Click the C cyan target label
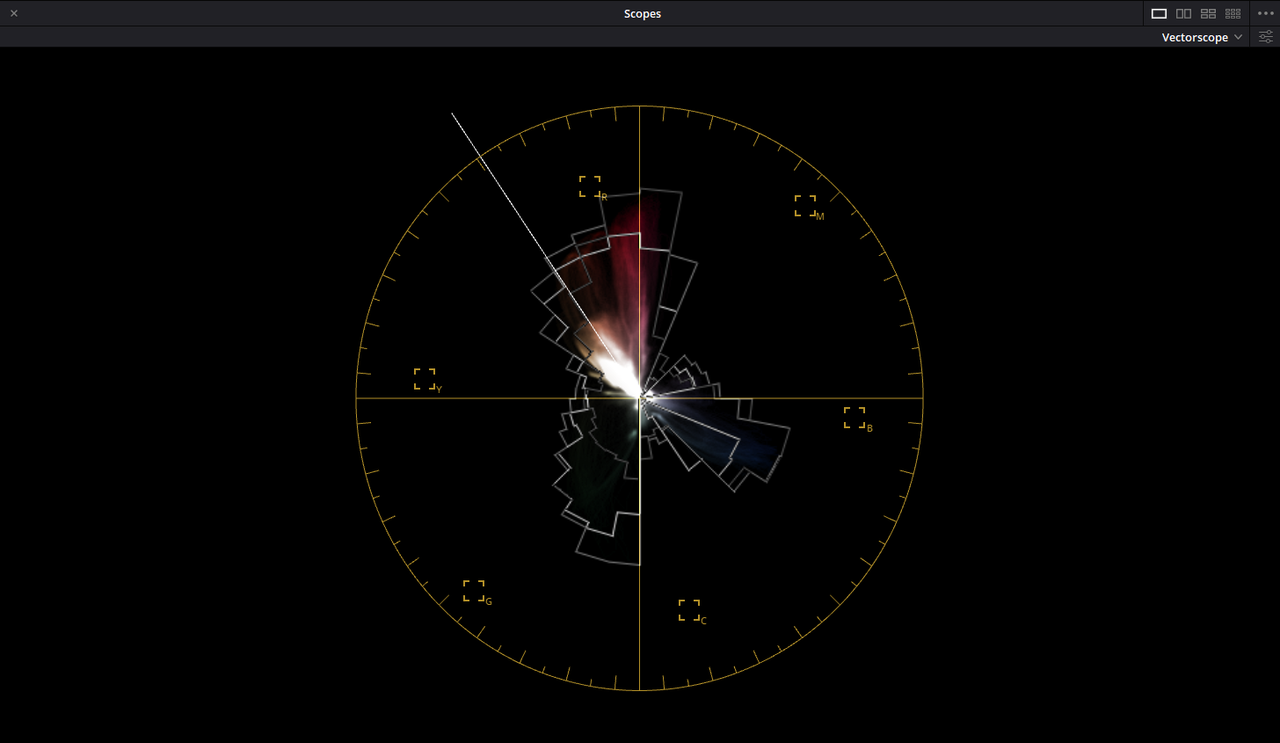 click(704, 621)
